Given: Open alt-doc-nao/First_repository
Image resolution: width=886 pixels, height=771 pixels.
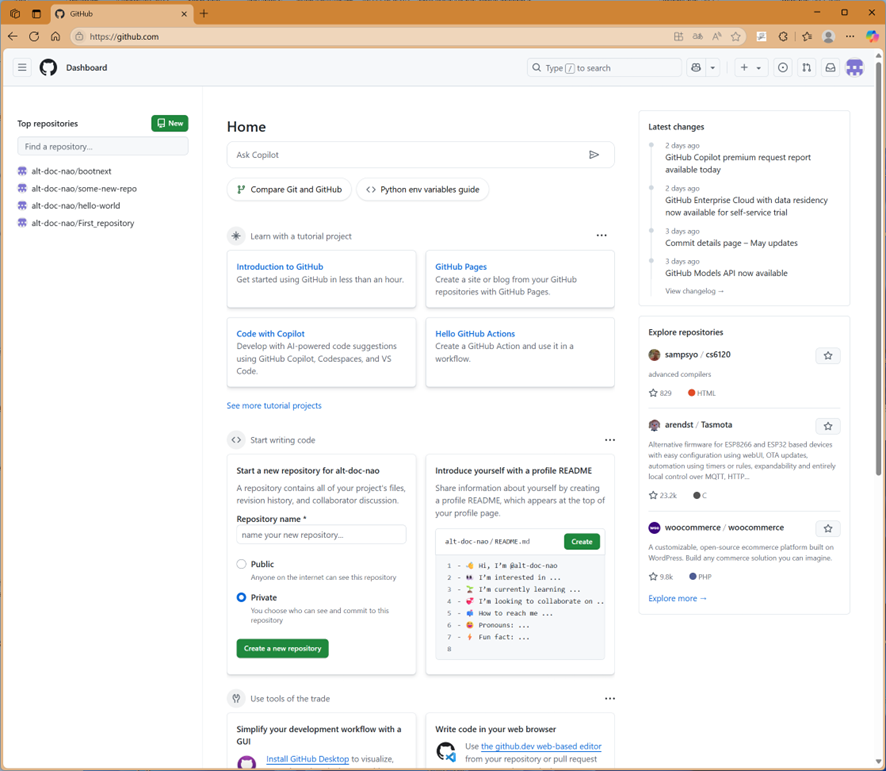Looking at the screenshot, I should tap(83, 223).
